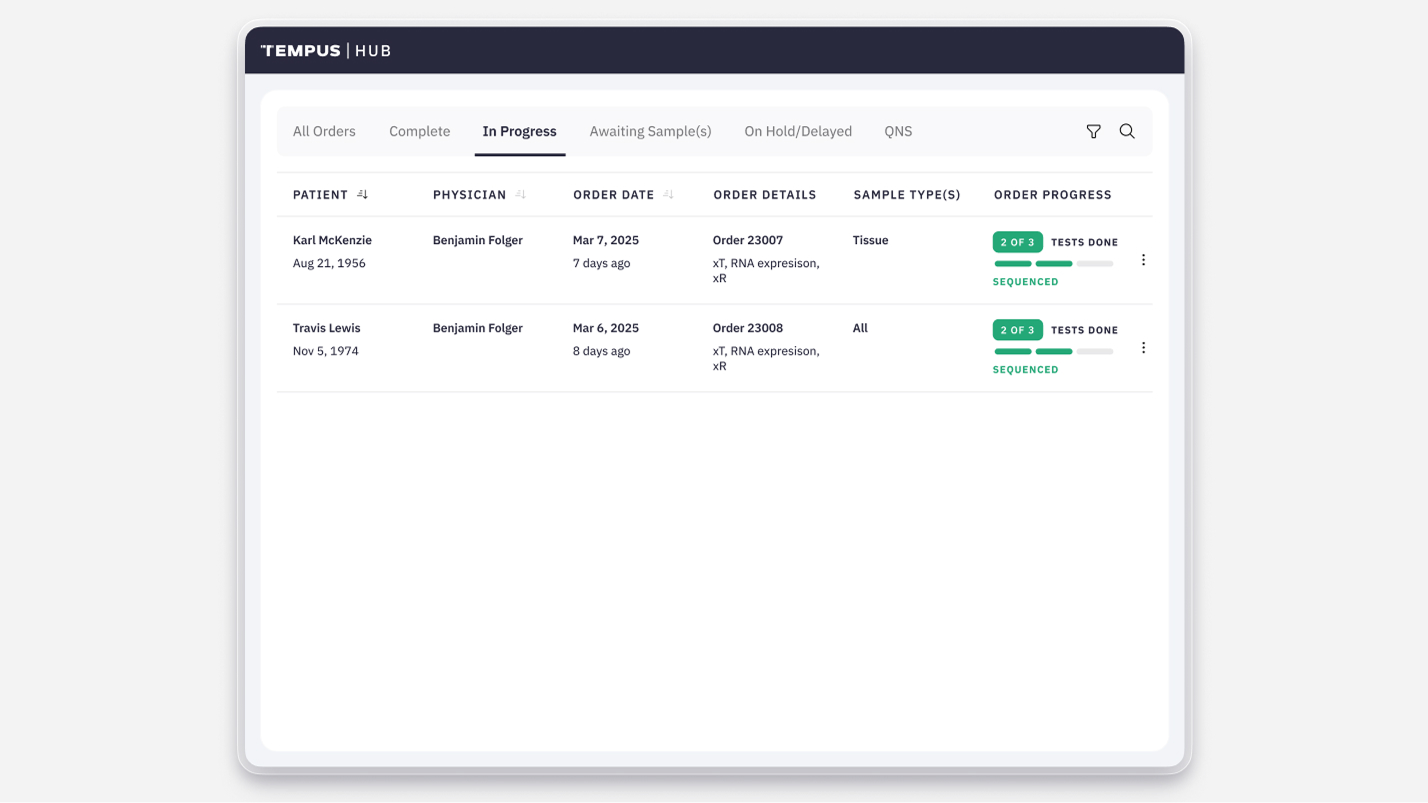Switch to All Orders tab
This screenshot has width=1428, height=803.
point(324,131)
